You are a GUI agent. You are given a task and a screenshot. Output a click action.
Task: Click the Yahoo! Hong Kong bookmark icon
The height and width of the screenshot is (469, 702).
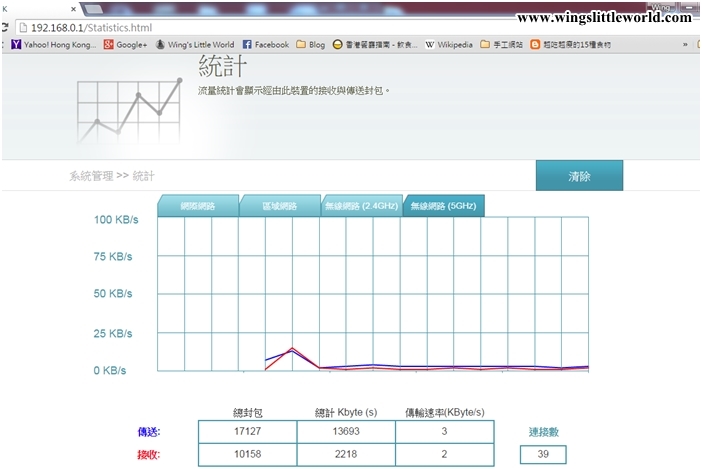16,45
